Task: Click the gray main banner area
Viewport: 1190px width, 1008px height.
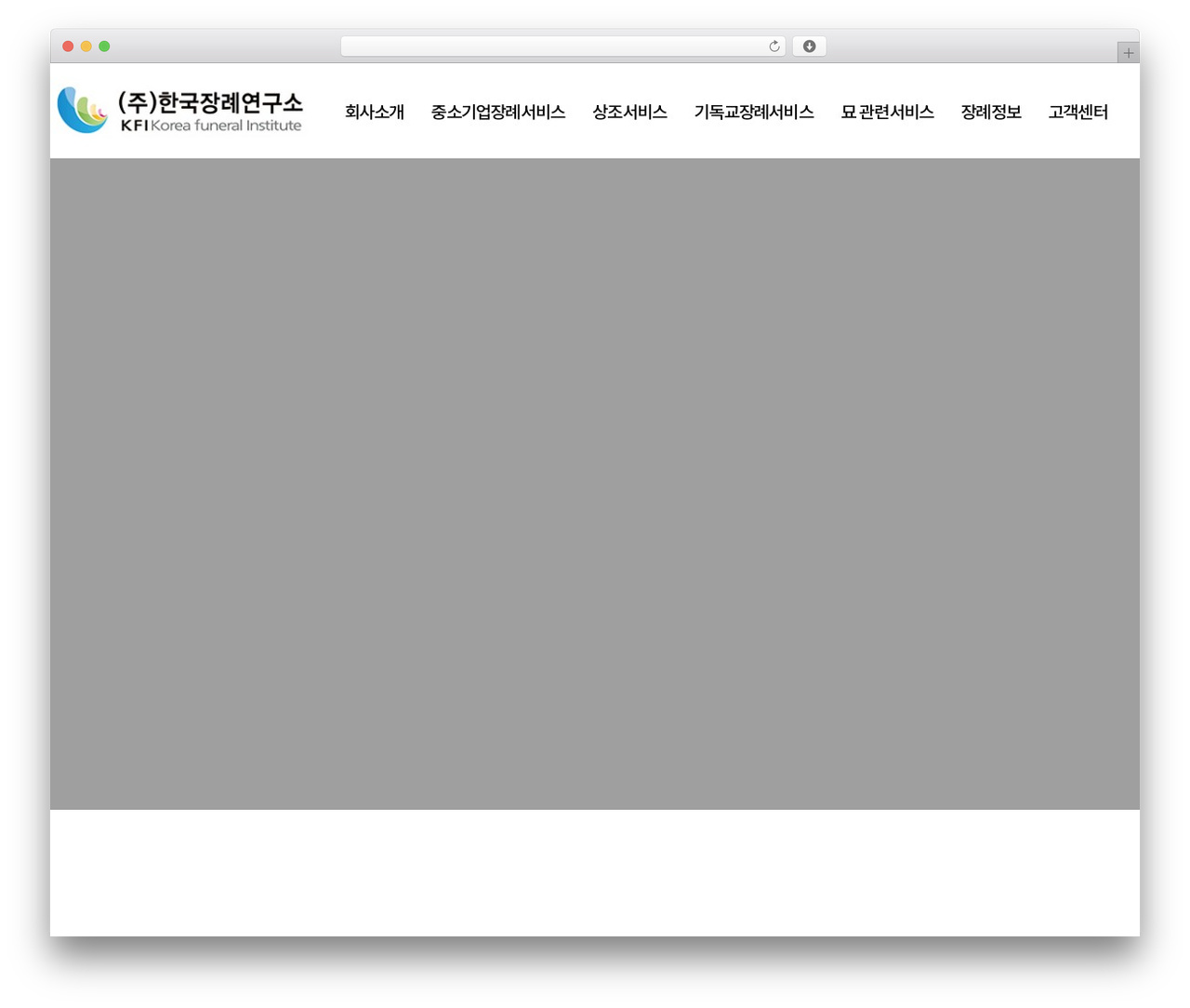Action: (x=595, y=484)
